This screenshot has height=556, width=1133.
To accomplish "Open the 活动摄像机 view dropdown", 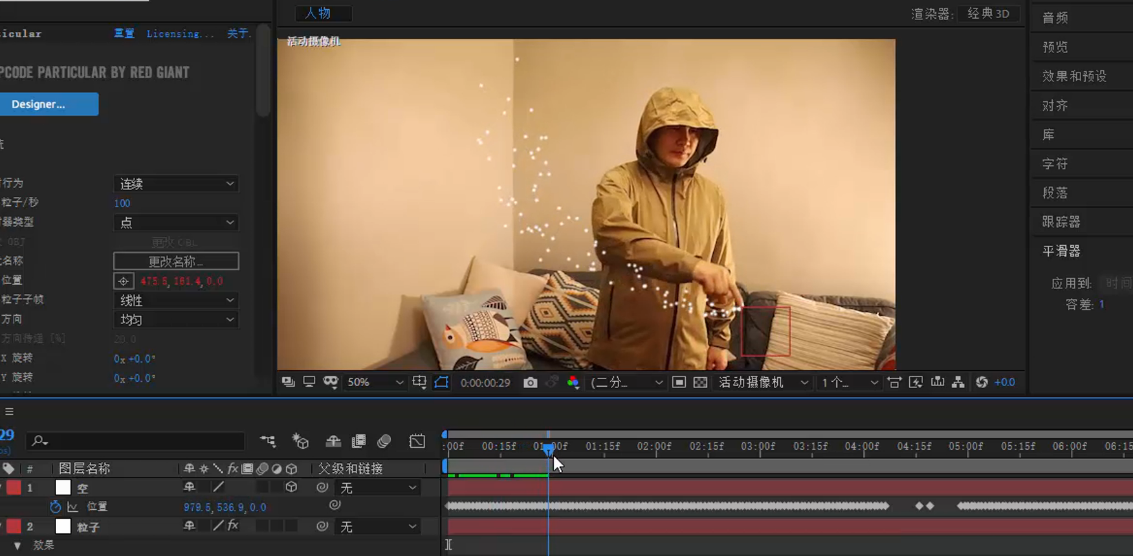I will point(761,382).
